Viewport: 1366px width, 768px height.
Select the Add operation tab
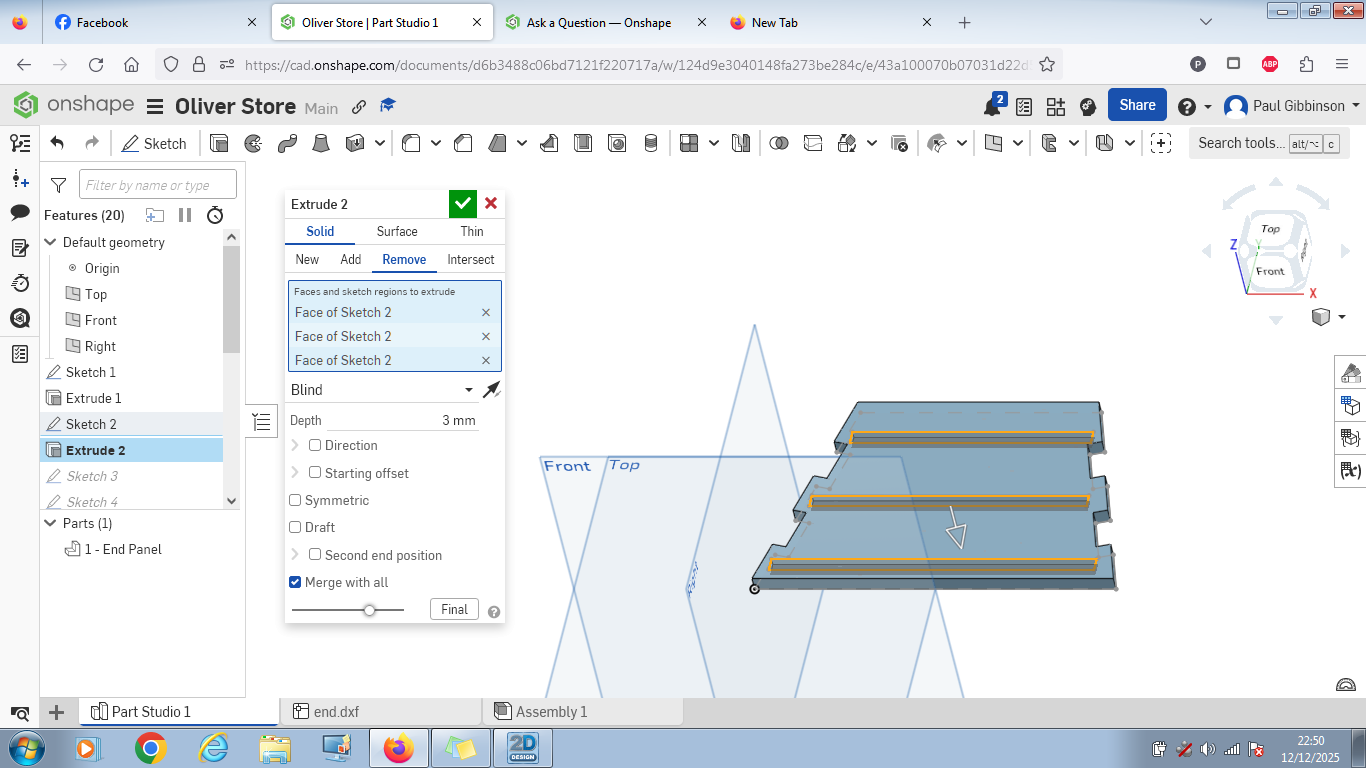tap(350, 259)
